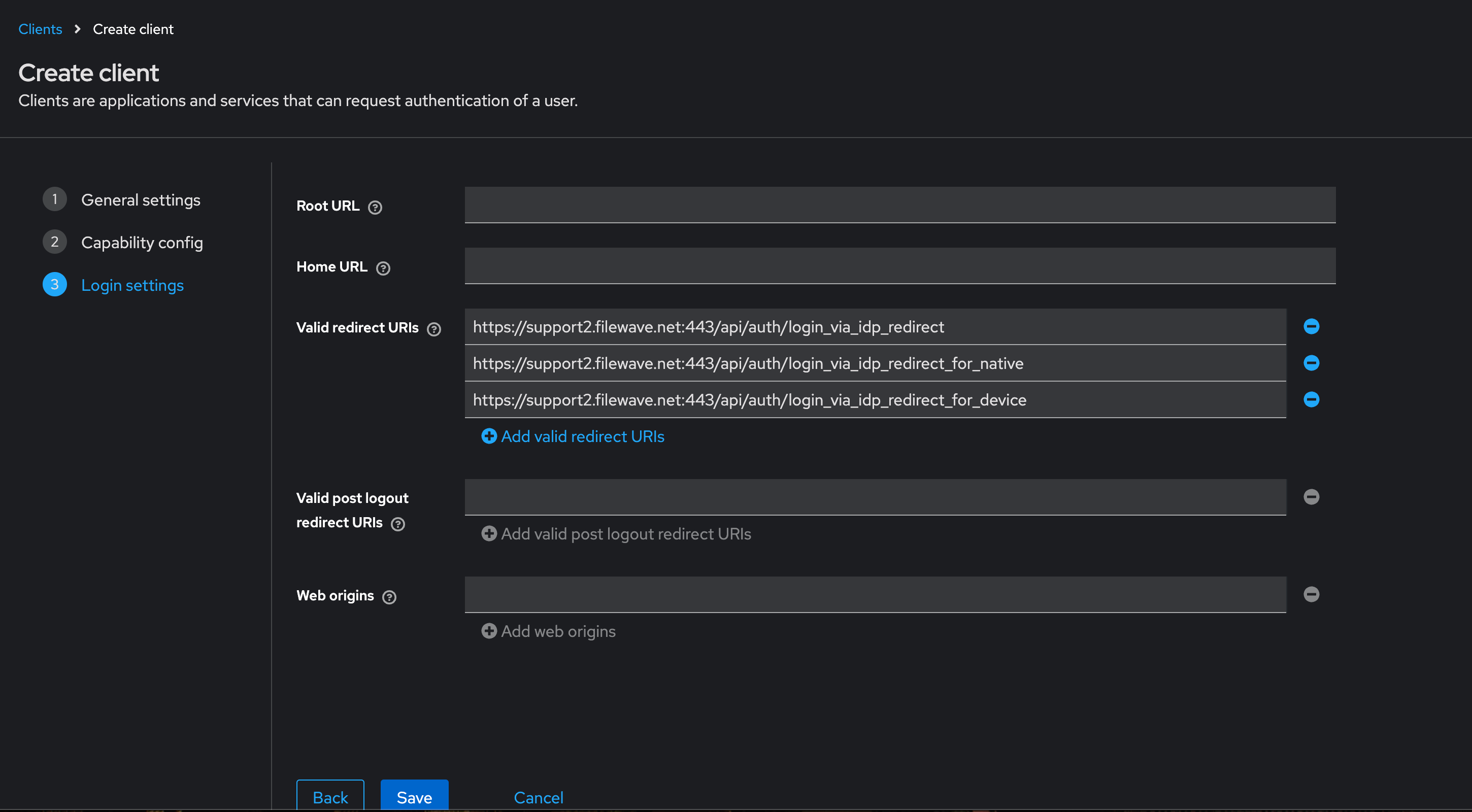Focus the Web origins input field
This screenshot has height=812, width=1472.
coord(876,594)
